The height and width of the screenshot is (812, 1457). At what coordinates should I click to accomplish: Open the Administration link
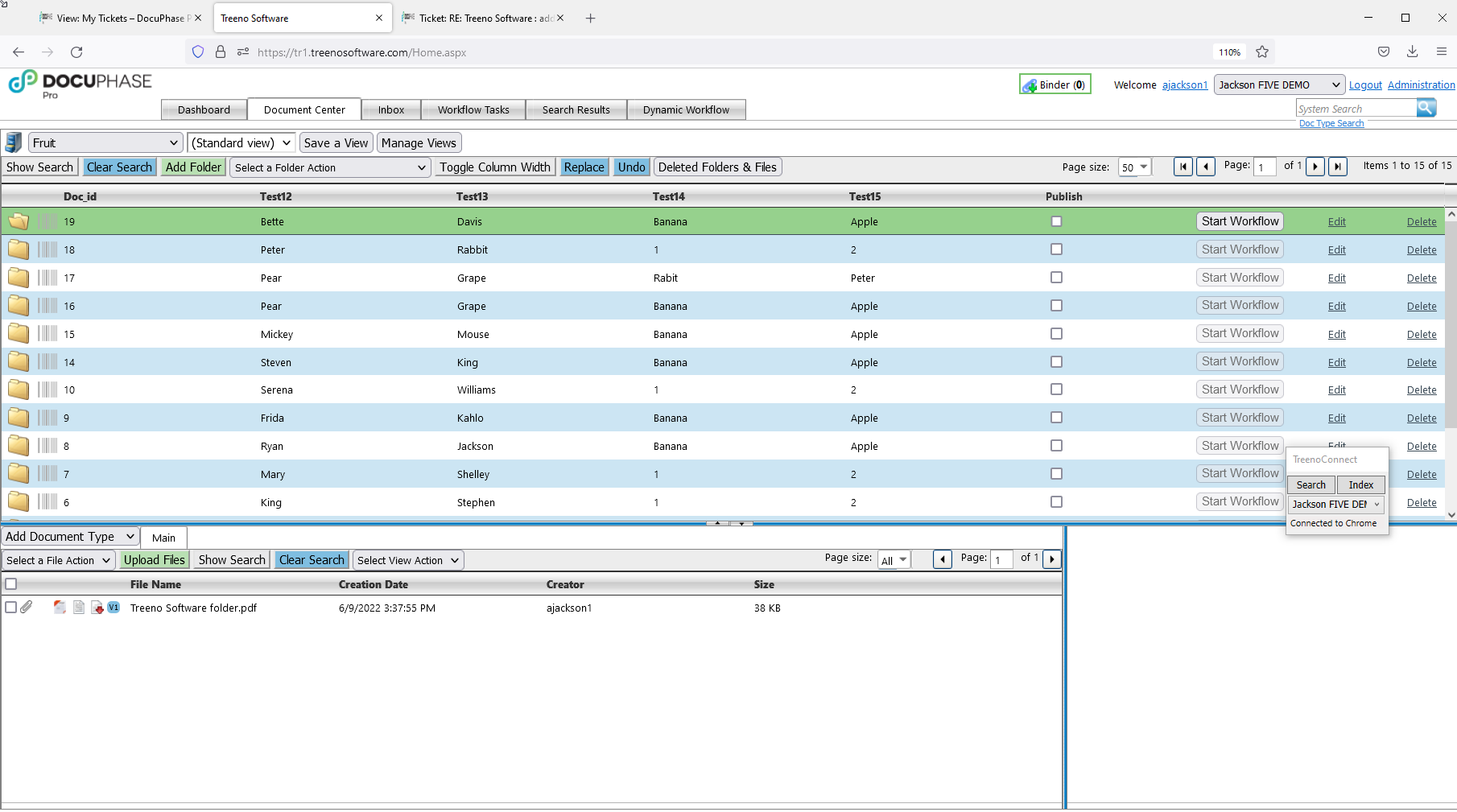1420,84
